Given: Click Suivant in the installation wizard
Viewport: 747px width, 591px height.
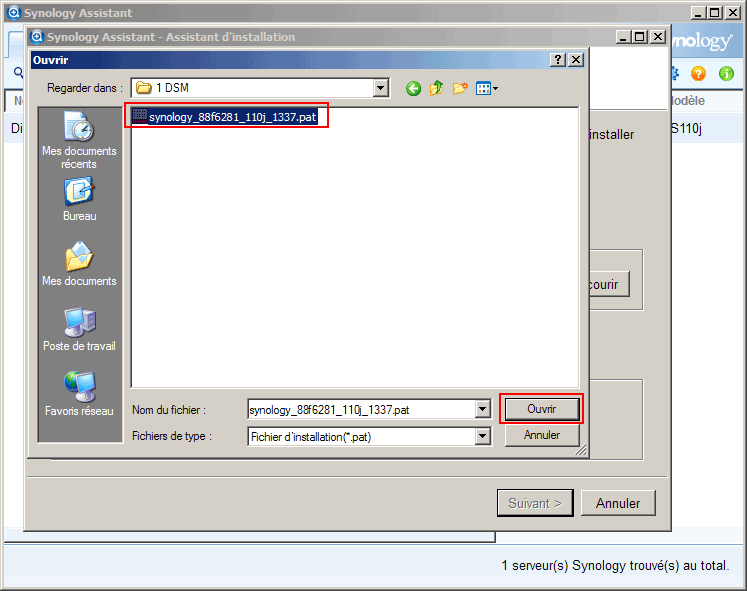Looking at the screenshot, I should tap(535, 503).
